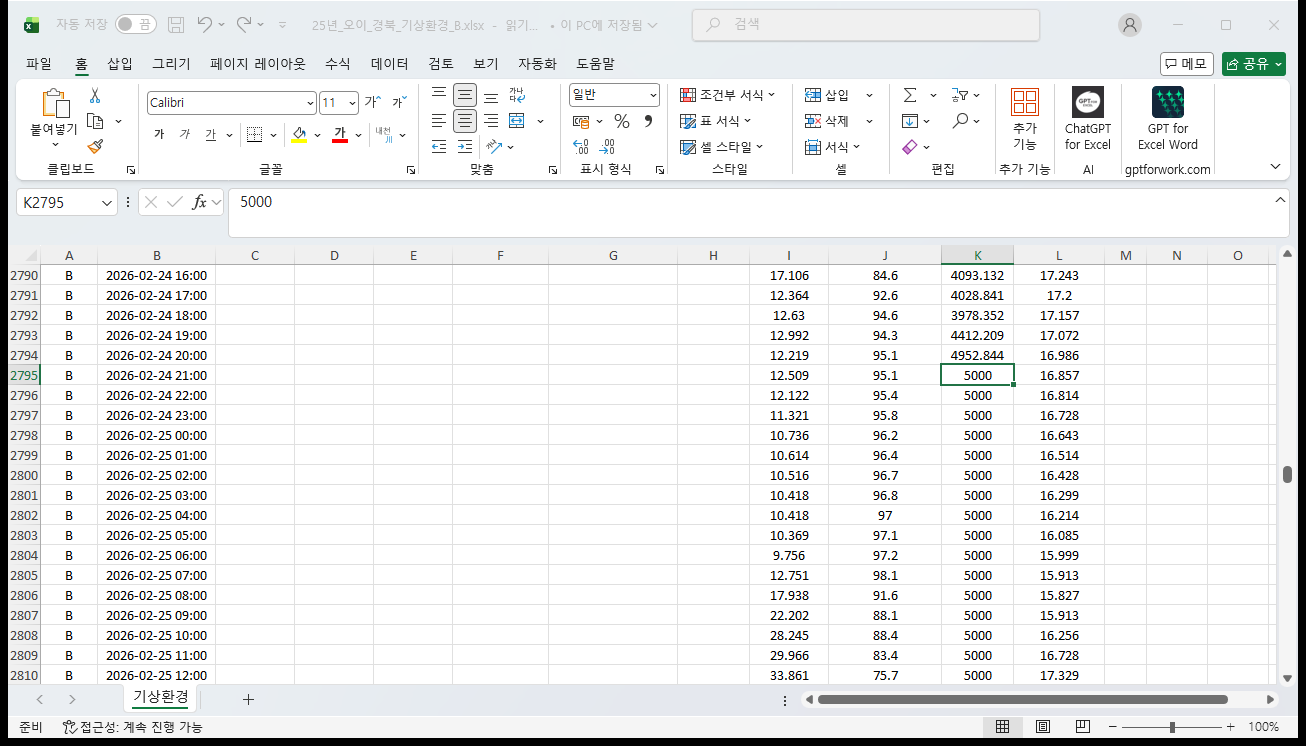The width and height of the screenshot is (1306, 746).
Task: Apply underline with the underlined 가 icon
Action: coord(210,135)
